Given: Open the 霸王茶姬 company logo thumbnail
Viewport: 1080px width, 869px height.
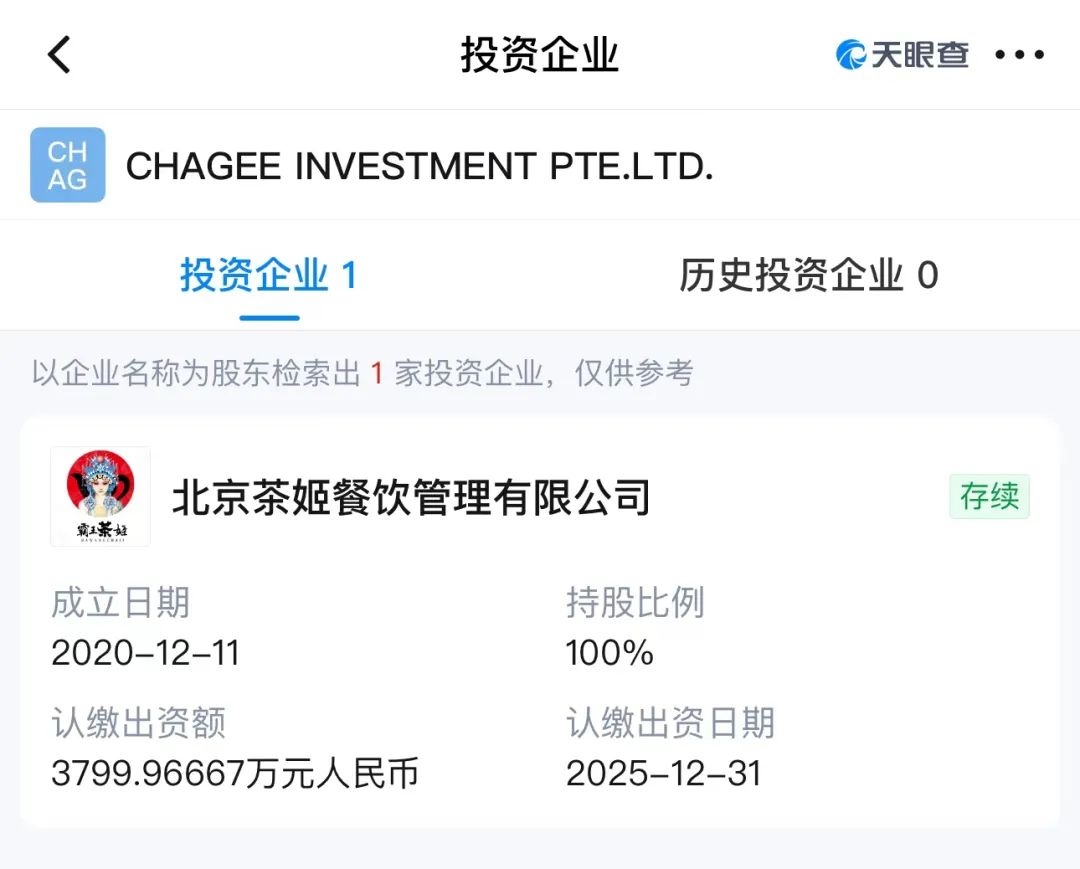Looking at the screenshot, I should click(100, 497).
